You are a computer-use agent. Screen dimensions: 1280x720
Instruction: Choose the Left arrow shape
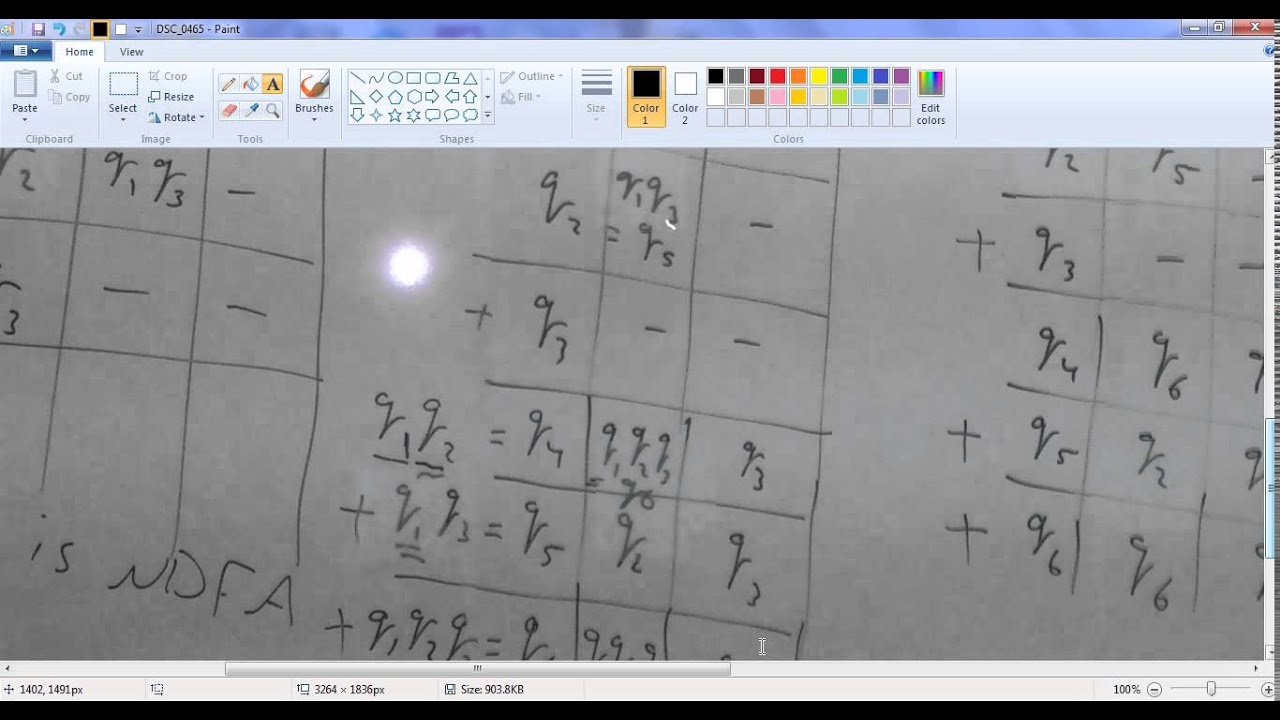click(x=452, y=97)
